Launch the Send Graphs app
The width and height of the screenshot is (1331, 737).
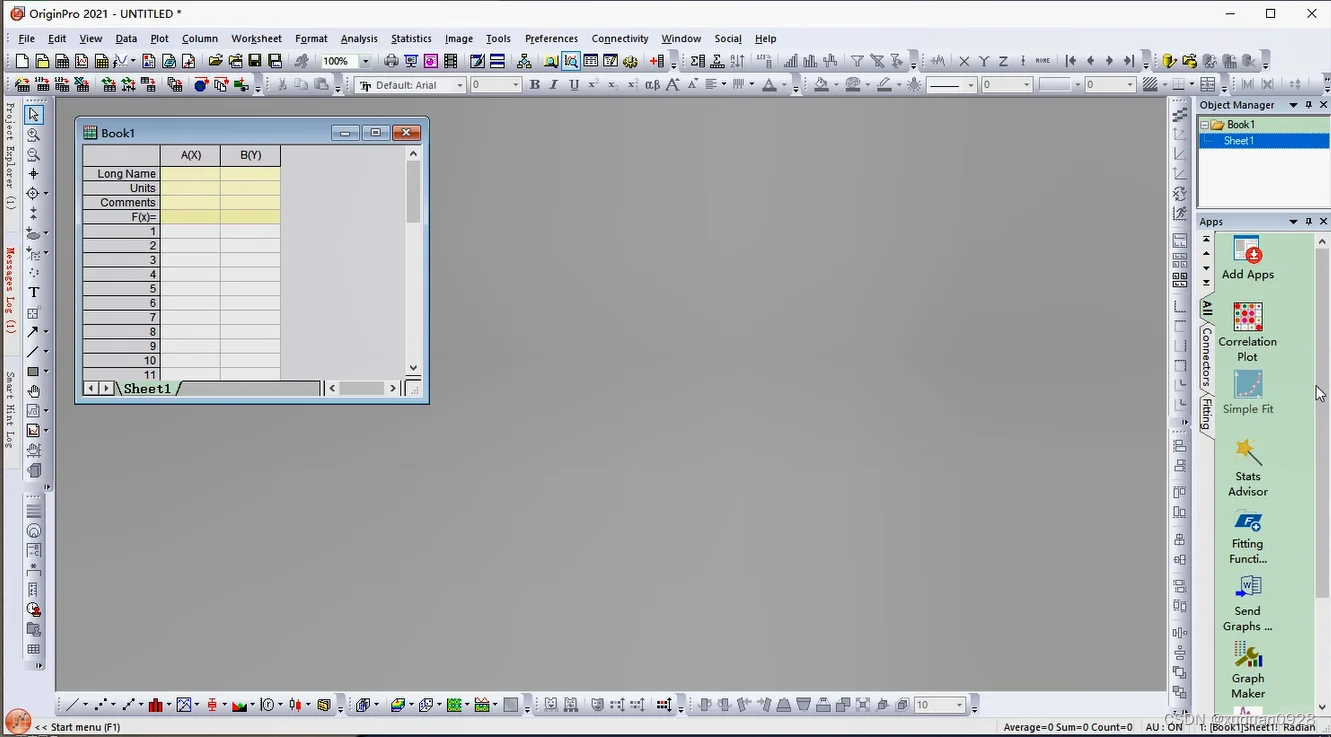click(x=1247, y=604)
